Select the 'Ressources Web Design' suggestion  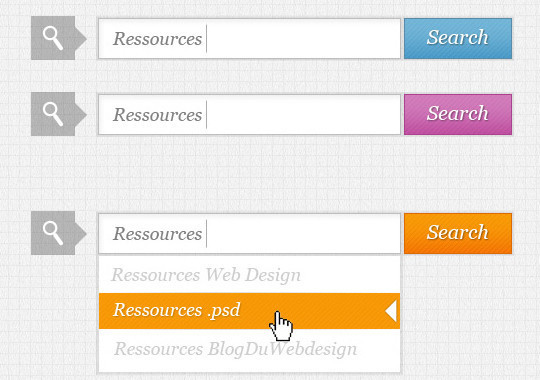click(x=249, y=275)
